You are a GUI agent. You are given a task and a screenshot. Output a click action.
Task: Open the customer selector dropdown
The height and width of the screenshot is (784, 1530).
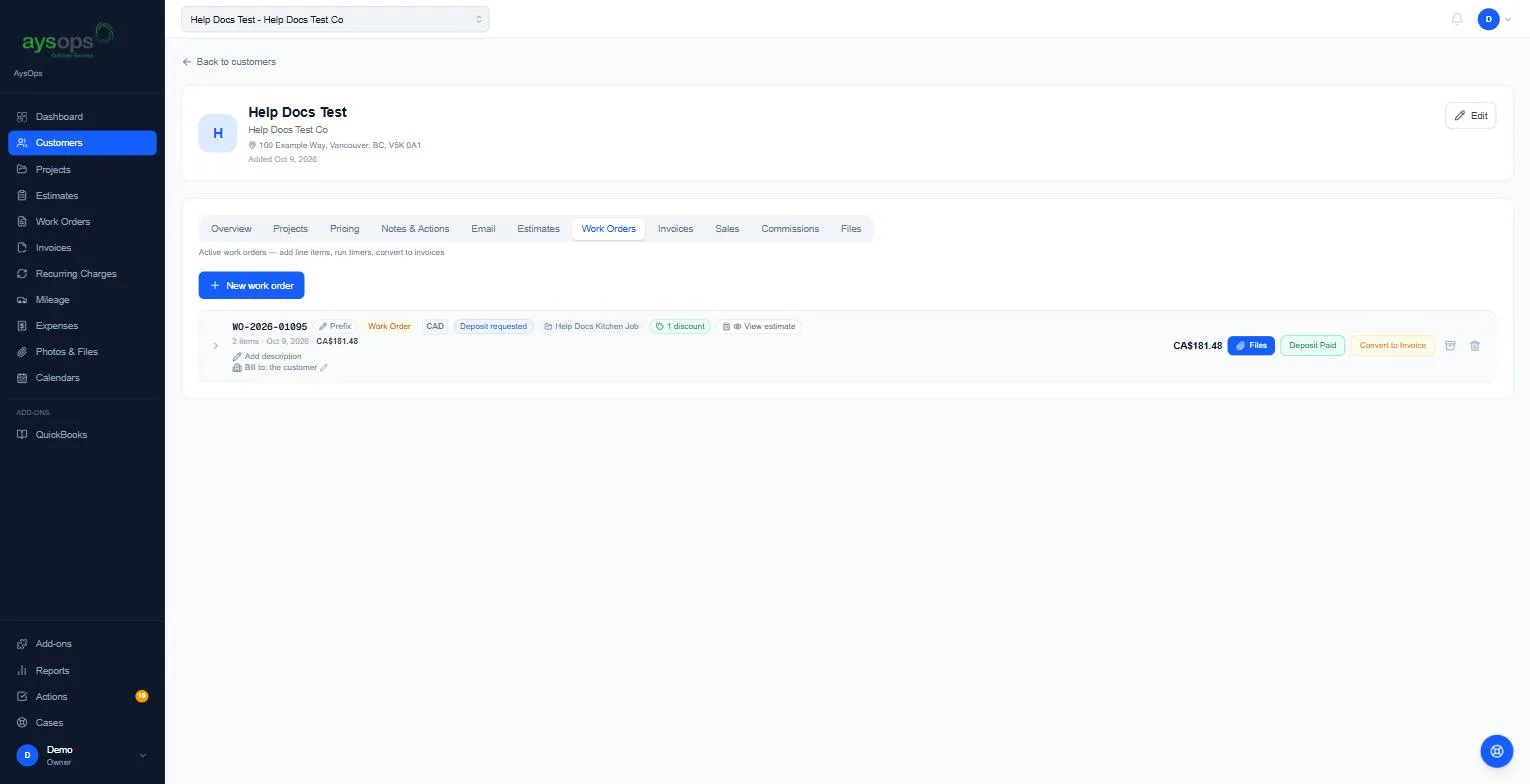pos(335,19)
